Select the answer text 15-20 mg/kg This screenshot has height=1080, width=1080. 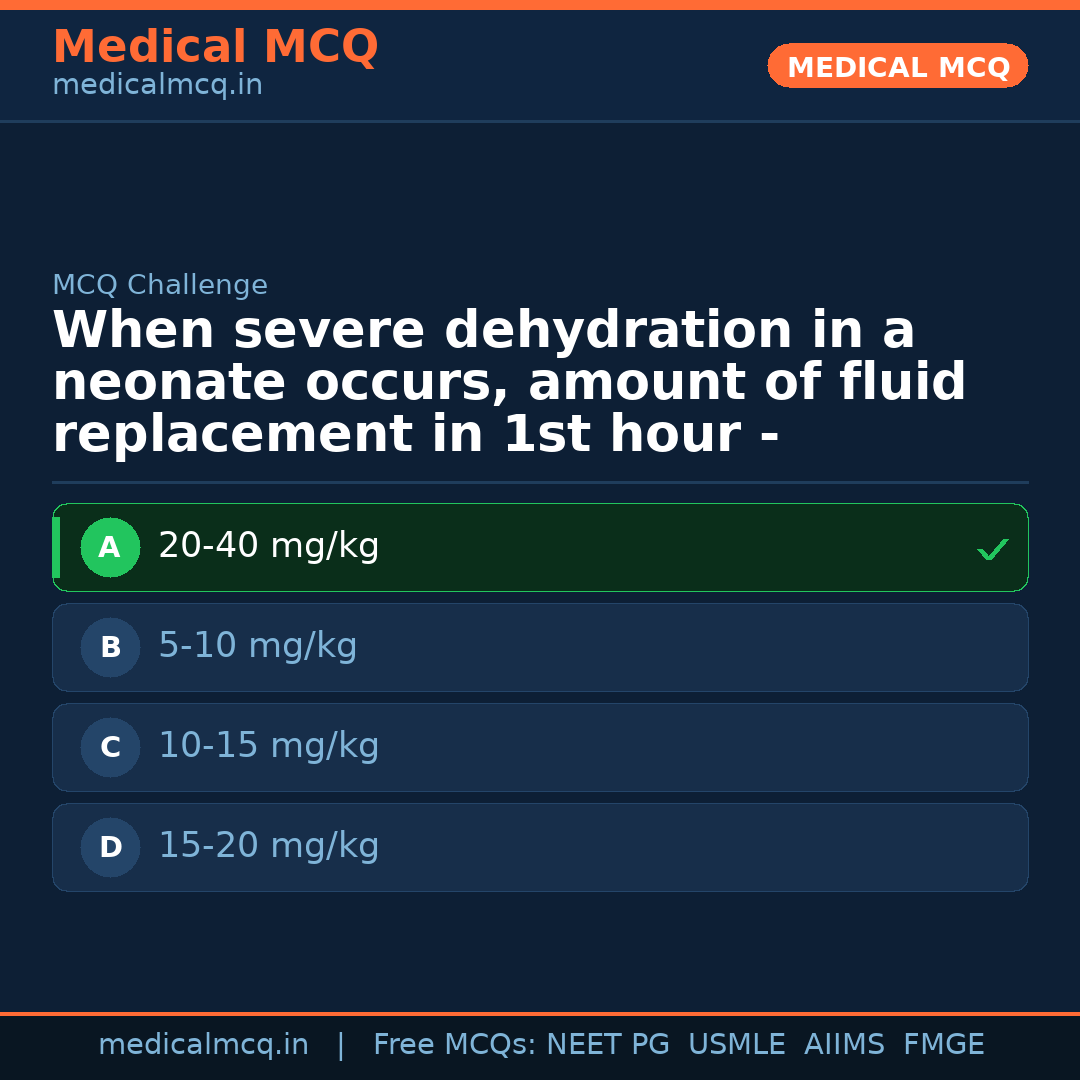click(268, 847)
